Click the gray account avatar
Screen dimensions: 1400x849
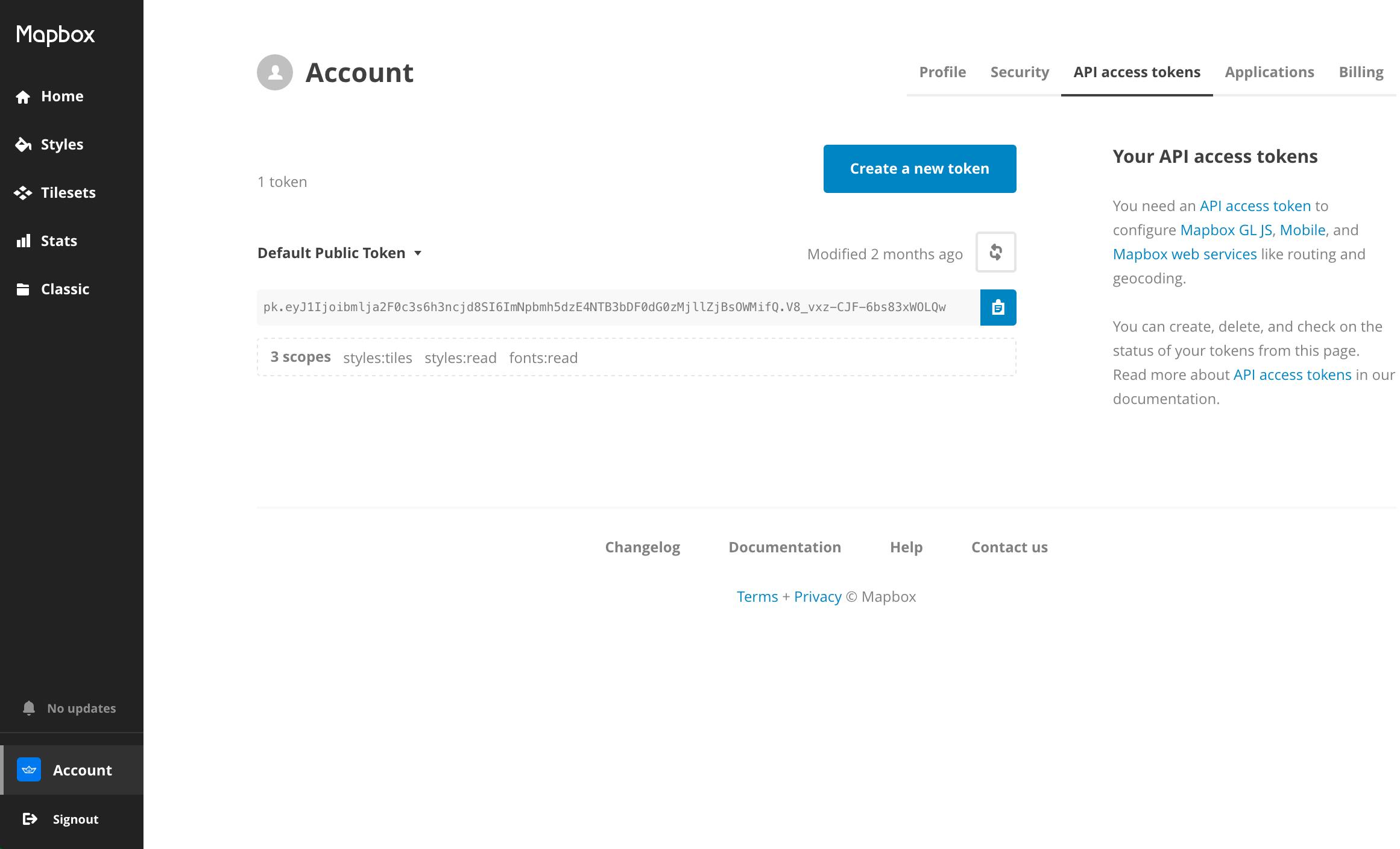[275, 72]
